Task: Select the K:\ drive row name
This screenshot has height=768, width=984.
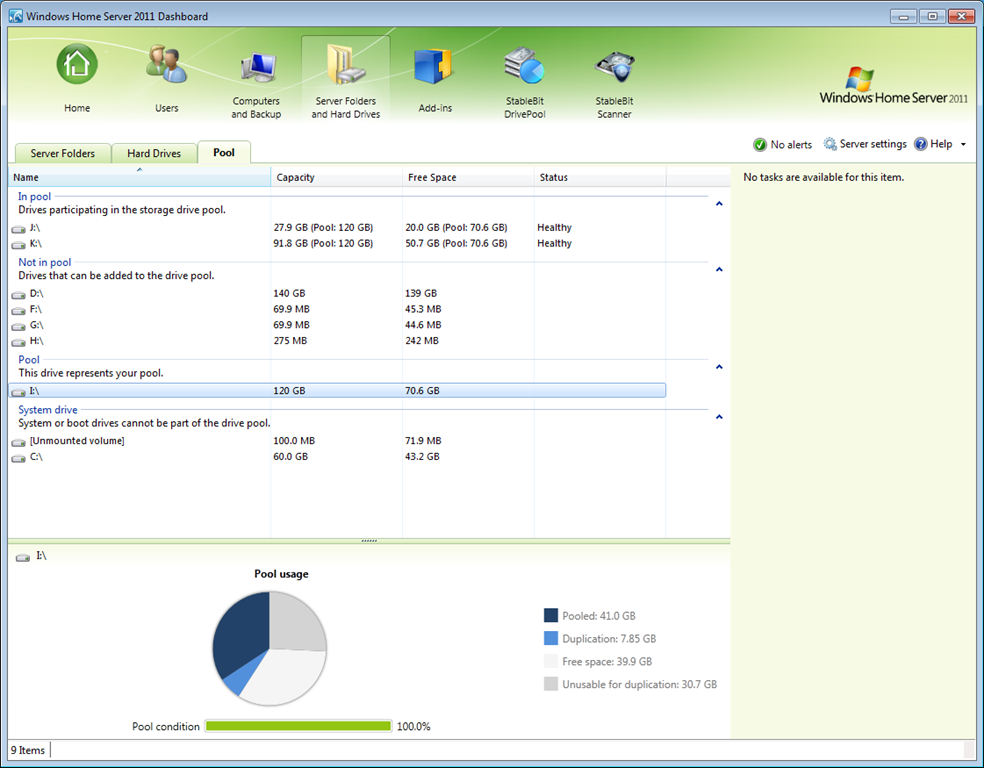Action: (x=35, y=243)
